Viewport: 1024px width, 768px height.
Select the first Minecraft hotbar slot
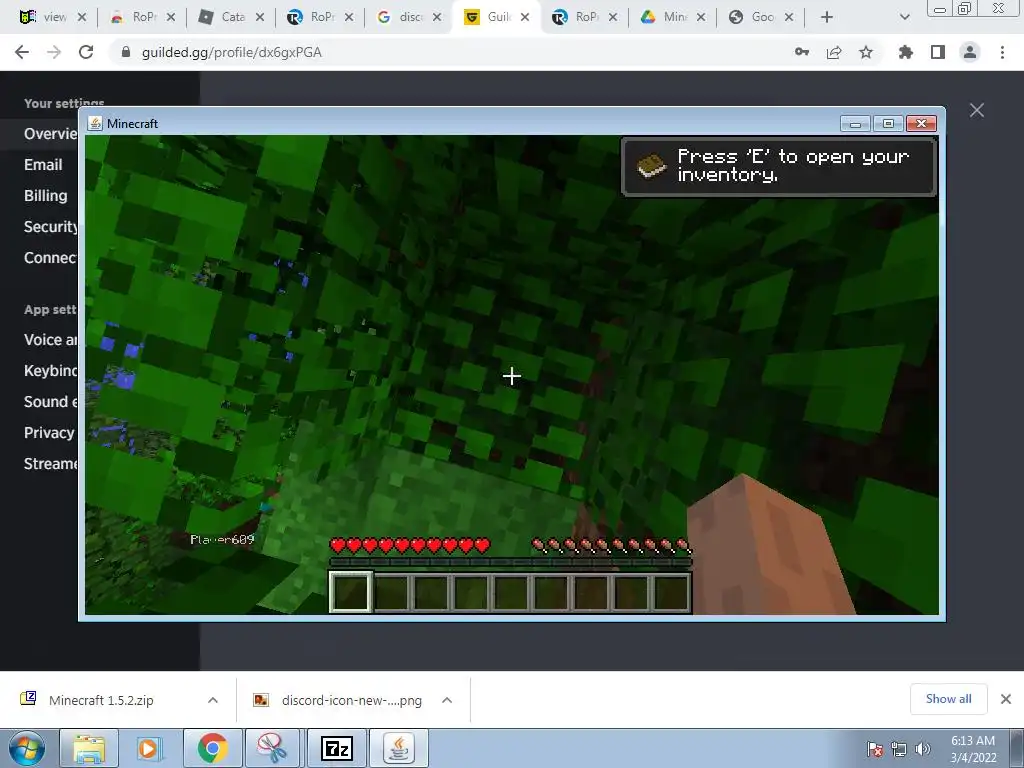coord(351,592)
